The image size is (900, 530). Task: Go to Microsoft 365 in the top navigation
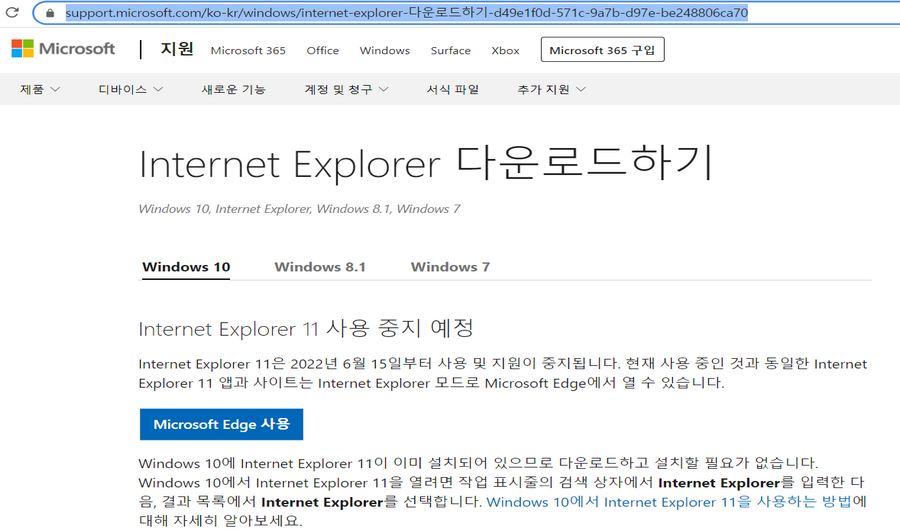(248, 51)
